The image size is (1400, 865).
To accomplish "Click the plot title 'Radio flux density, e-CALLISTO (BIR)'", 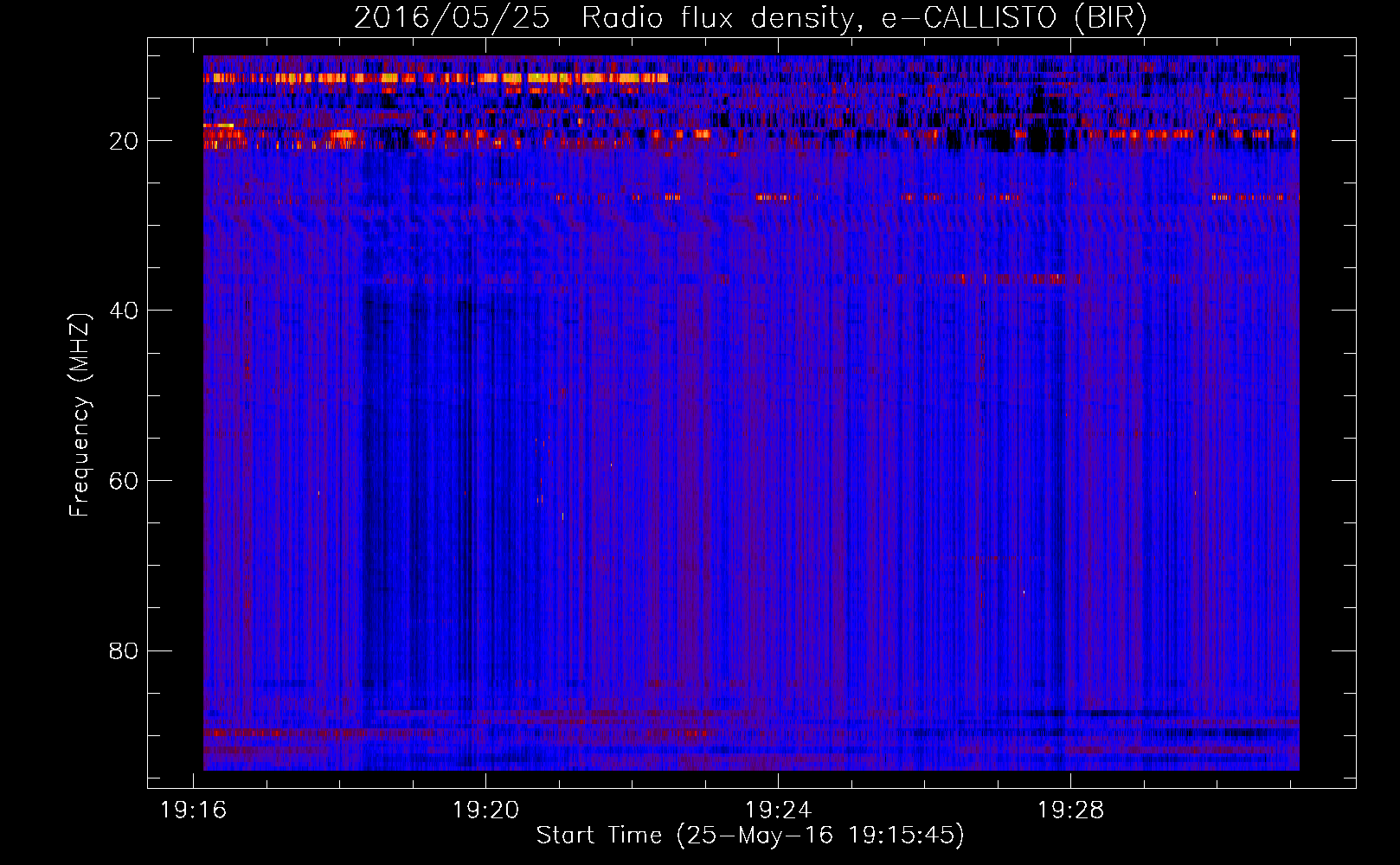I will pos(864,18).
